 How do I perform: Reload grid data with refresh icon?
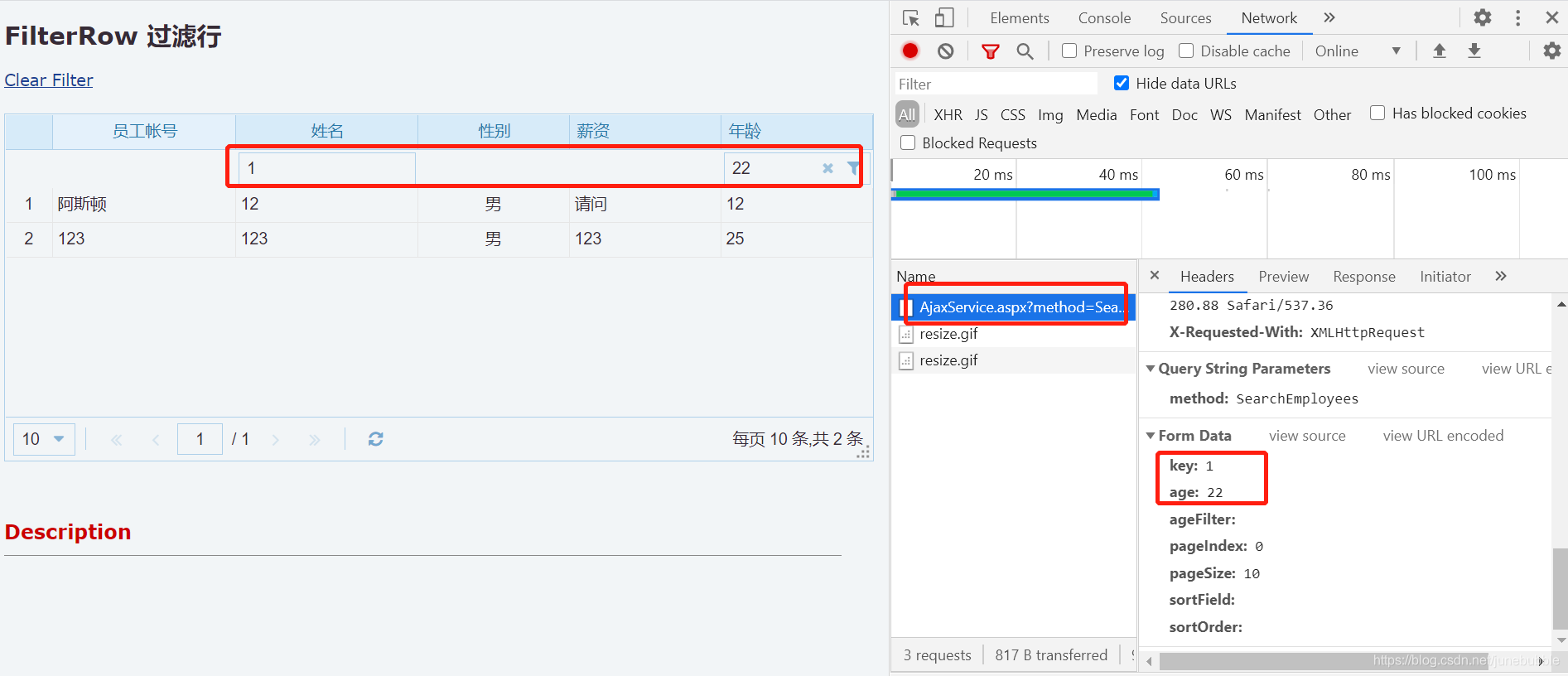[x=375, y=439]
